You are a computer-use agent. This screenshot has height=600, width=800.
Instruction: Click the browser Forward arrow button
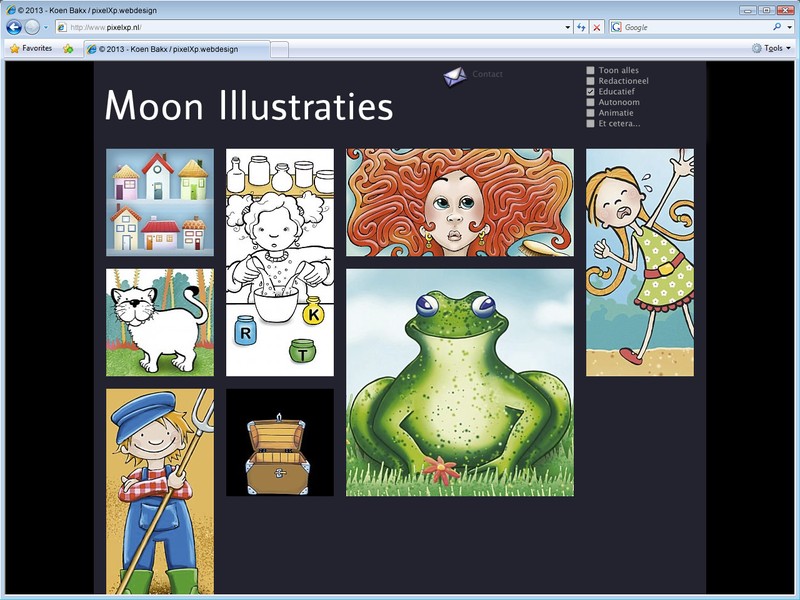32,27
